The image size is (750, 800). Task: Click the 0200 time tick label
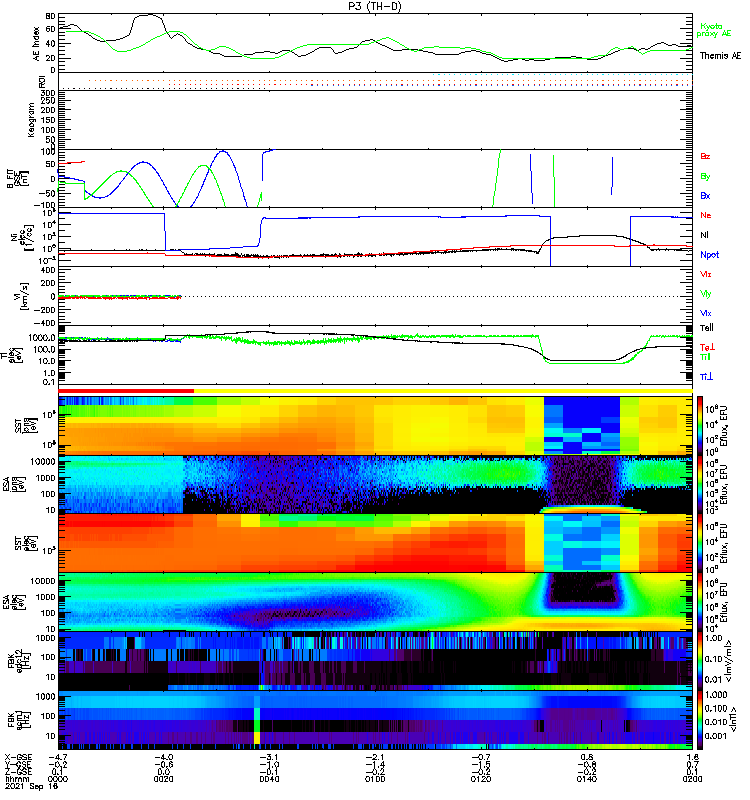point(692,779)
